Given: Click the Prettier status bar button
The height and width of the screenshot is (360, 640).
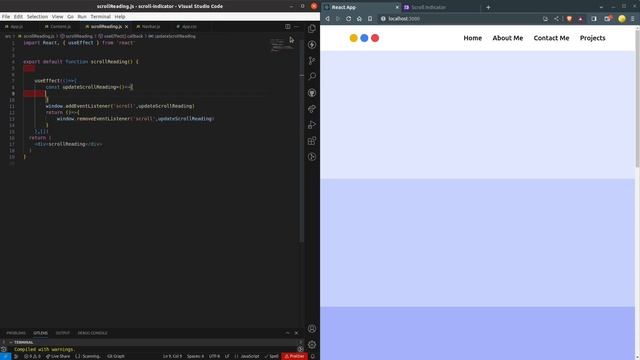Looking at the screenshot, I should [294, 356].
